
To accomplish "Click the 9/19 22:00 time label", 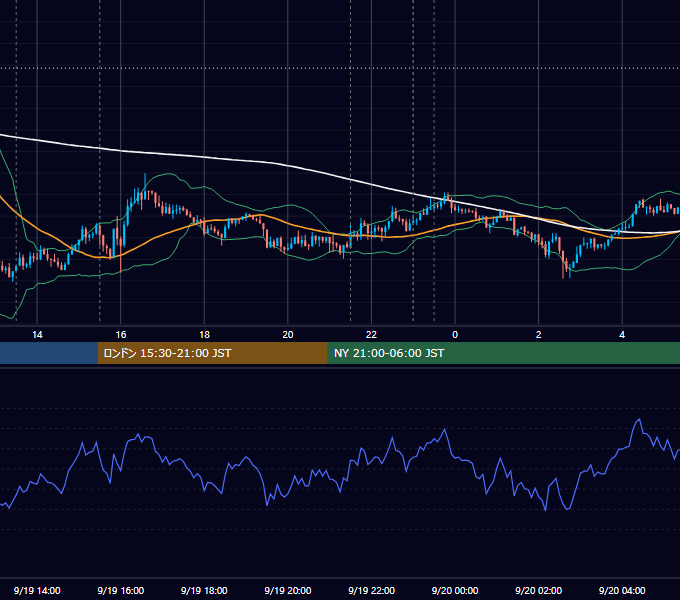I will pyautogui.click(x=371, y=590).
